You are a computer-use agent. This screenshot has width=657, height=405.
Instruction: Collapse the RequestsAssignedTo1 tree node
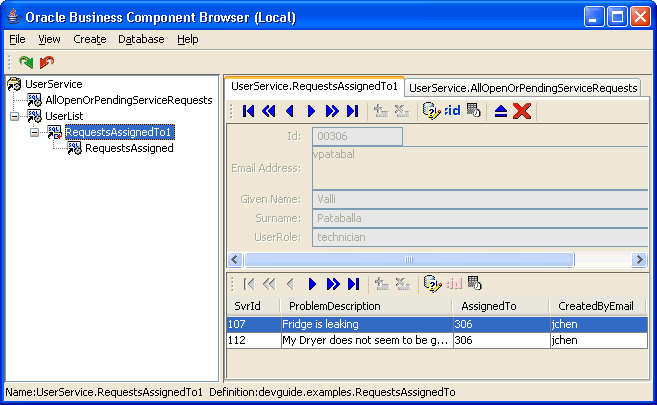(x=34, y=132)
